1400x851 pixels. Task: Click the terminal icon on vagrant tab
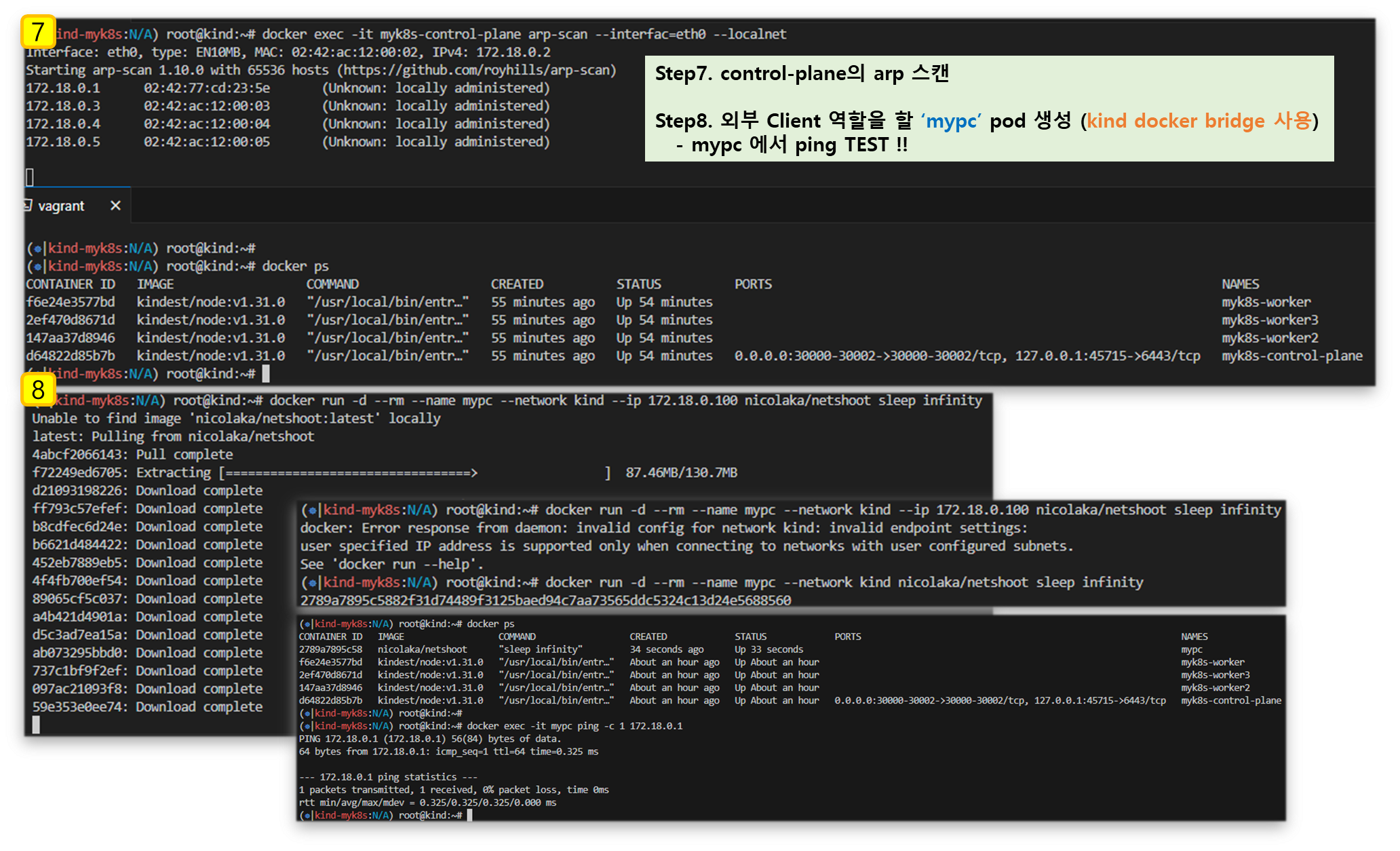[28, 205]
